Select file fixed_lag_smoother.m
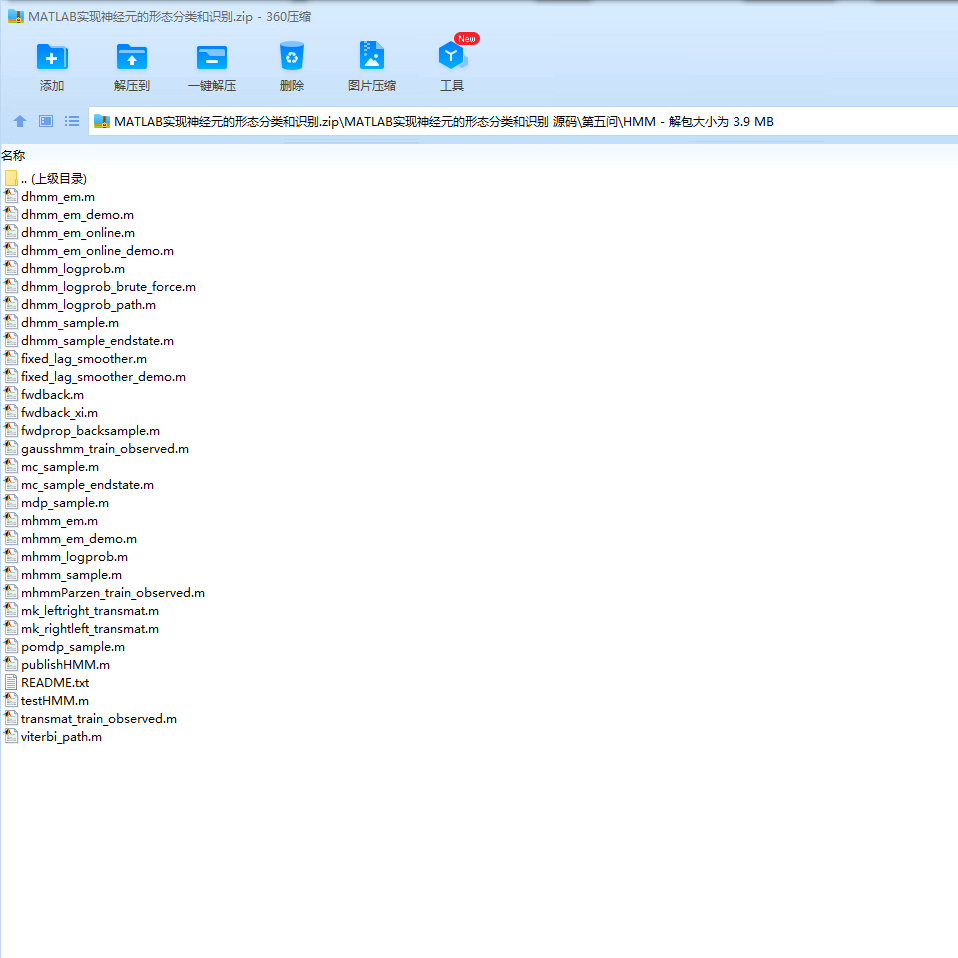This screenshot has width=958, height=958. 84,359
